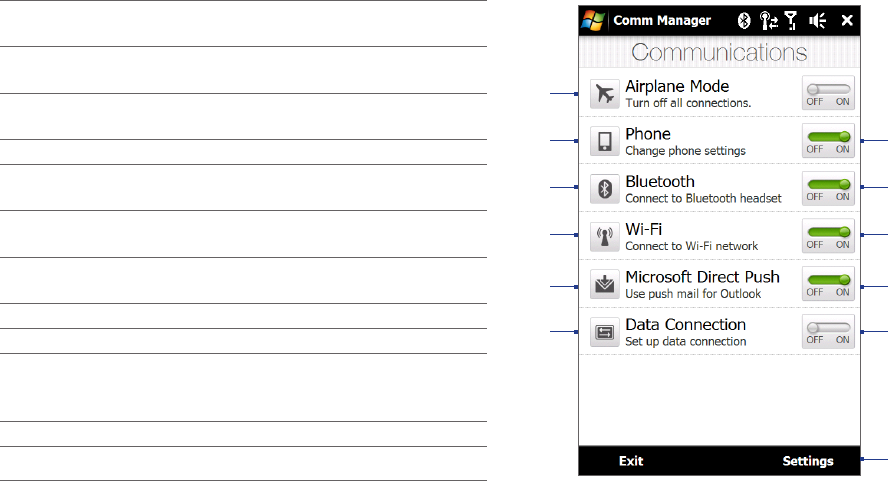The image size is (888, 481).
Task: Close the Comm Manager window
Action: [x=847, y=20]
